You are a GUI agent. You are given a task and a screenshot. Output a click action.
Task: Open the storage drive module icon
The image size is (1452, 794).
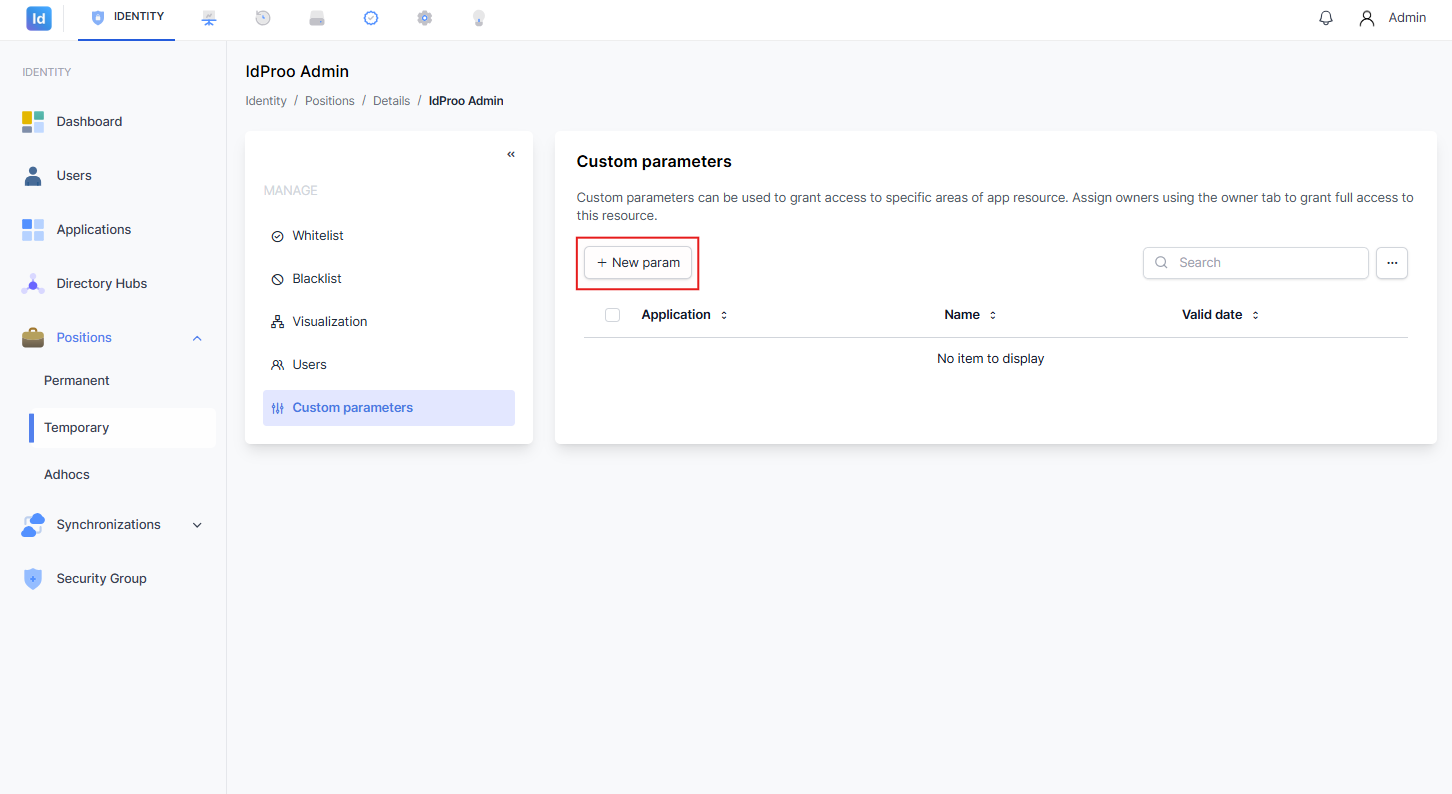(317, 18)
